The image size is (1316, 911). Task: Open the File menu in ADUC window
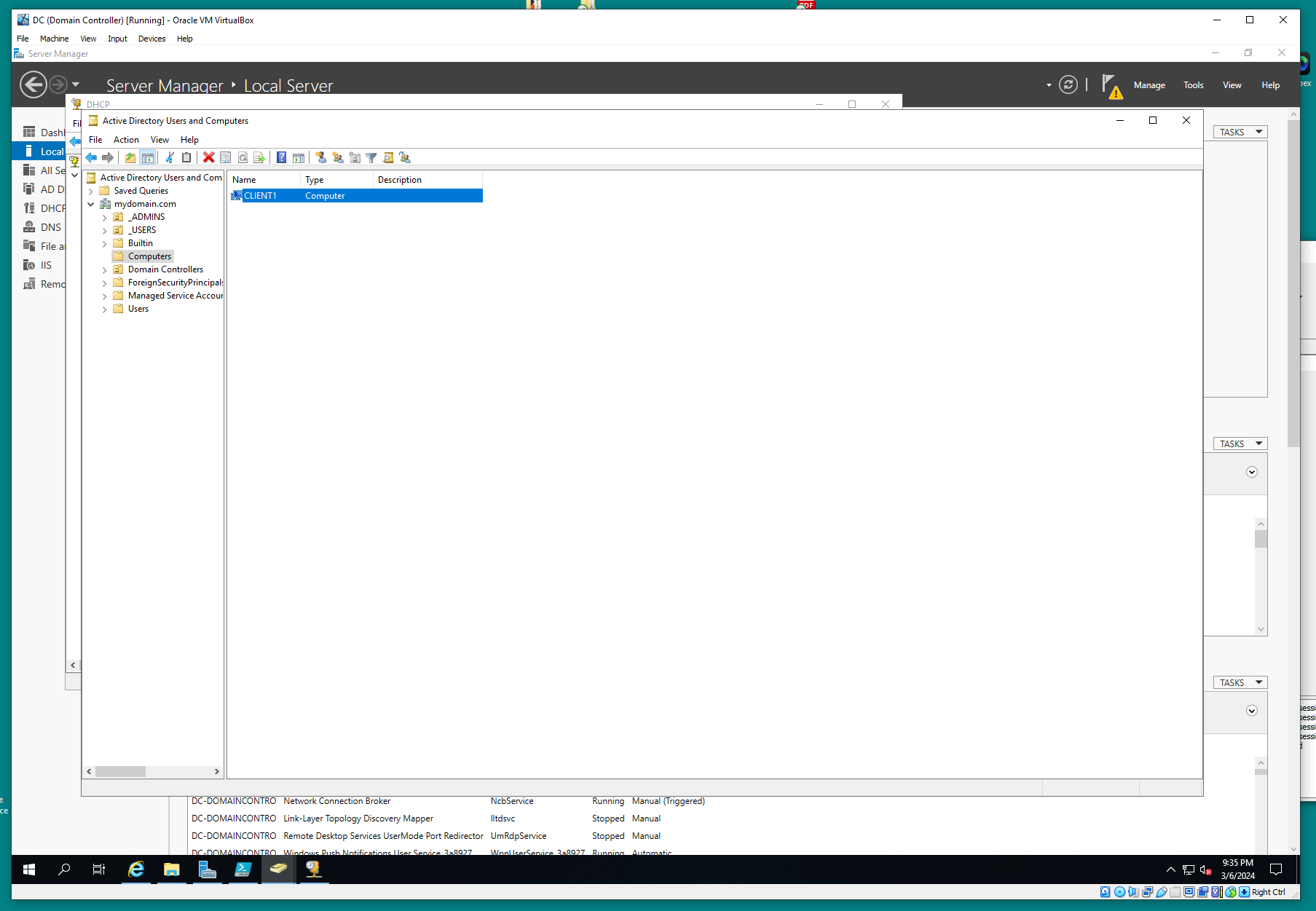[95, 140]
